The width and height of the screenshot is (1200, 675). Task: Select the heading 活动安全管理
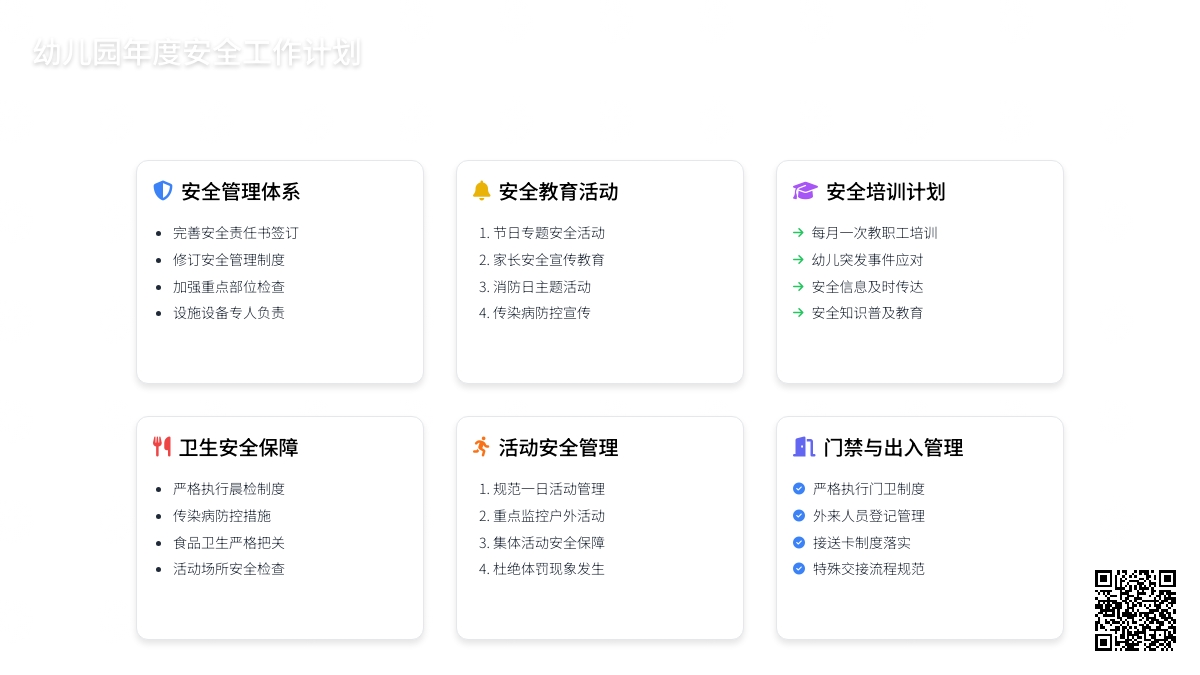click(x=559, y=447)
